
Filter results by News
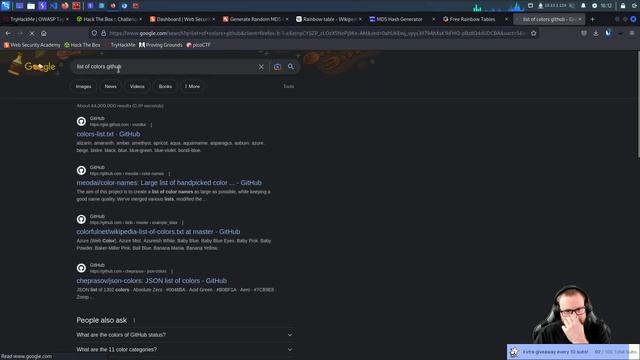111,87
